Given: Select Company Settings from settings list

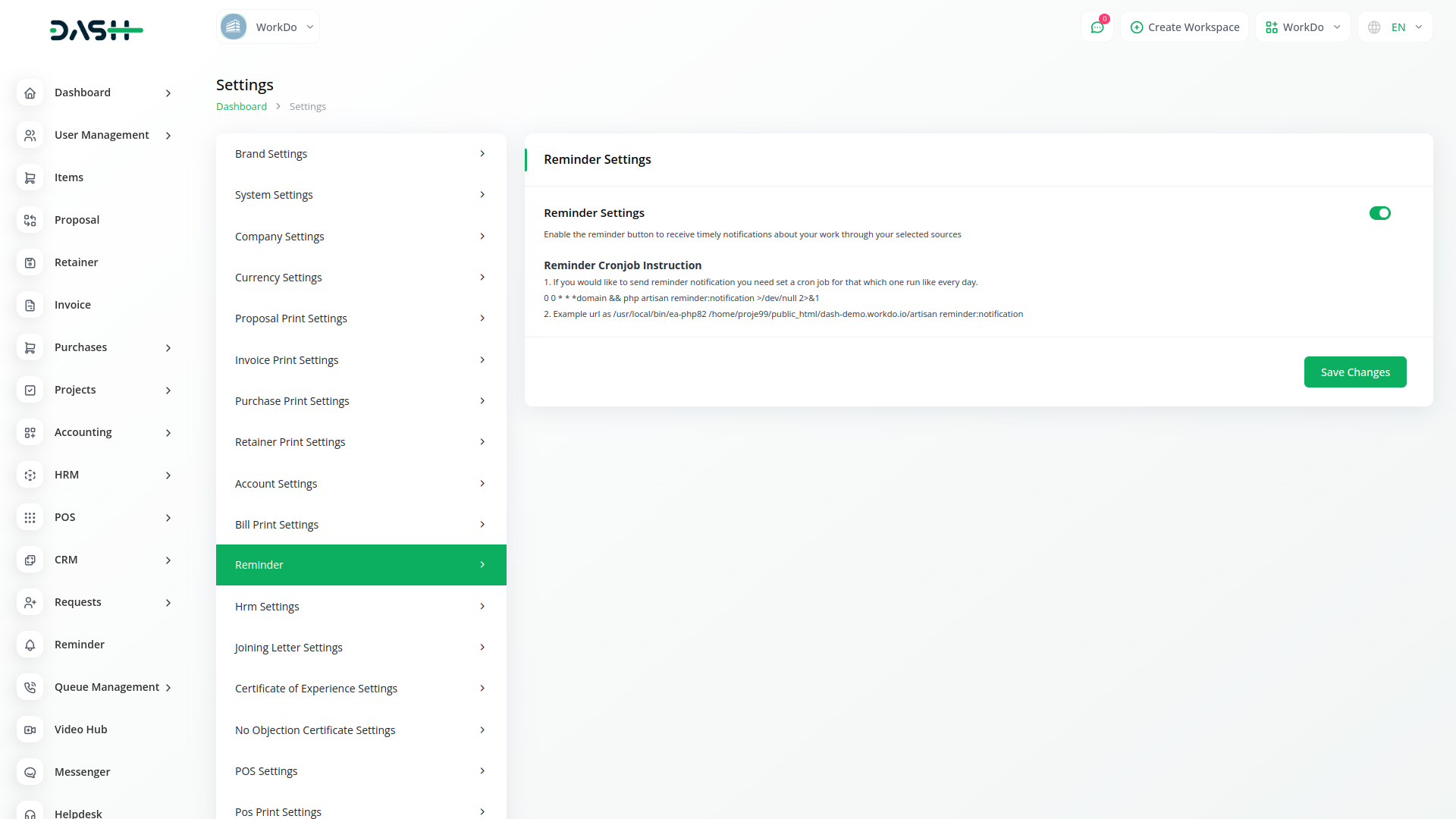Looking at the screenshot, I should pyautogui.click(x=279, y=236).
